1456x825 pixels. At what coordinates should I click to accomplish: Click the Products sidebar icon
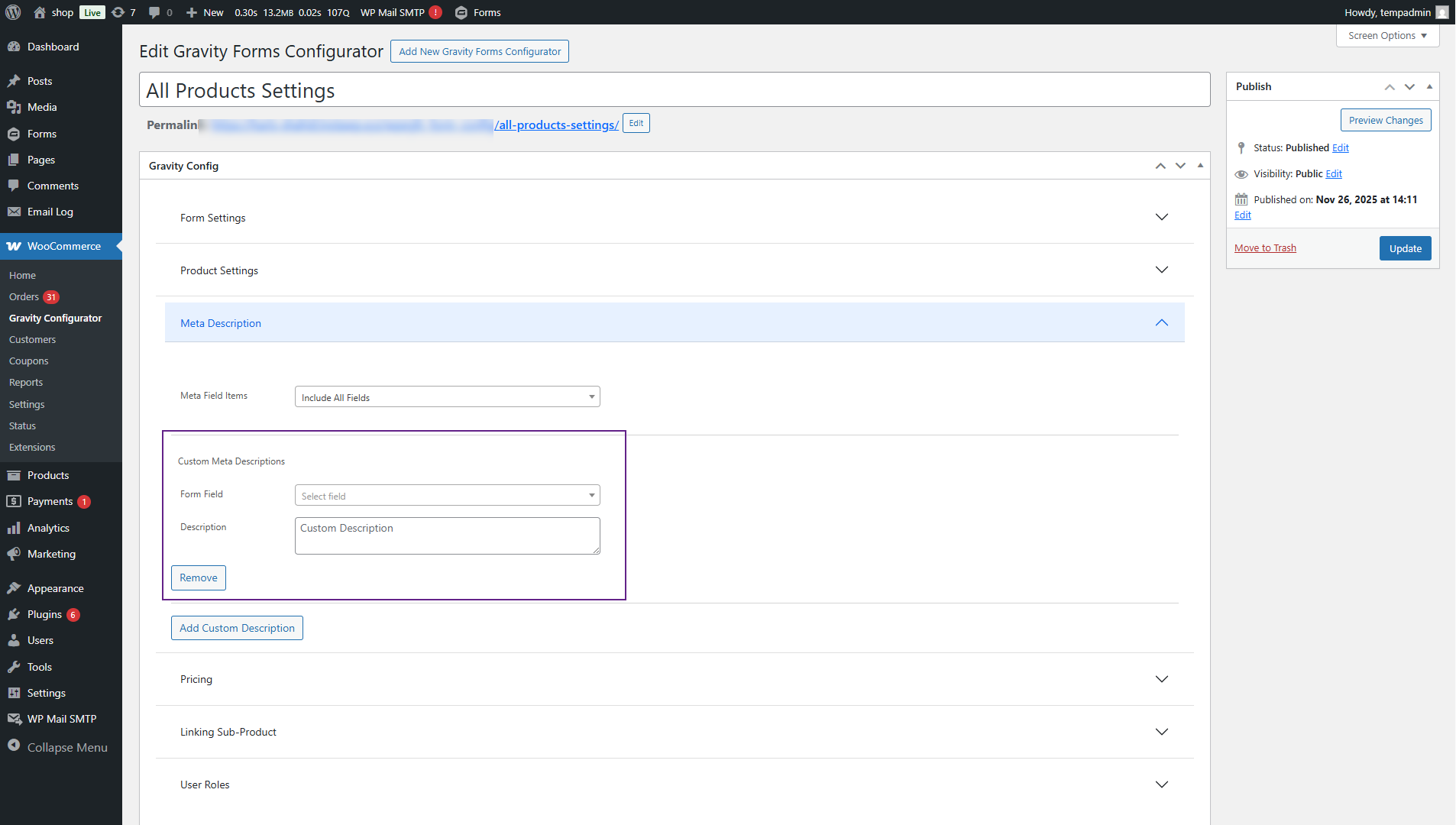[x=14, y=475]
